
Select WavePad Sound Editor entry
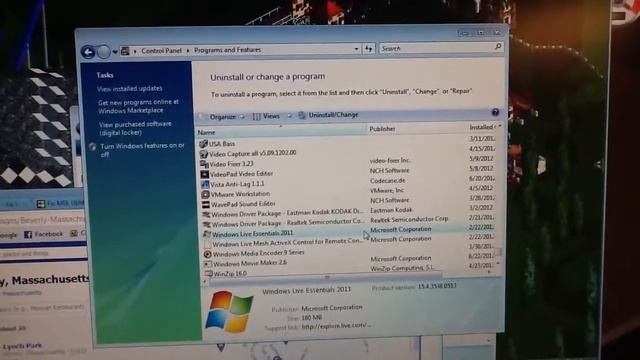pyautogui.click(x=243, y=204)
